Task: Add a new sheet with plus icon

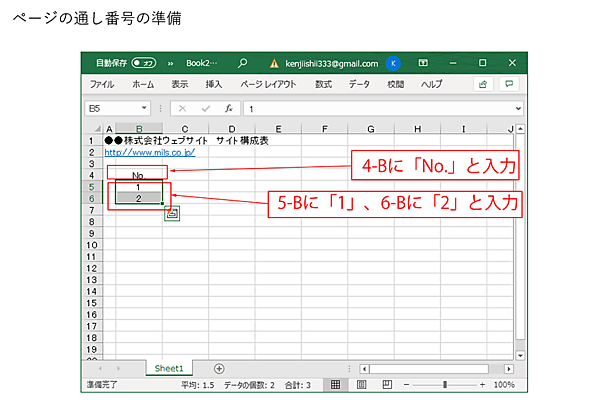Action: pyautogui.click(x=219, y=369)
